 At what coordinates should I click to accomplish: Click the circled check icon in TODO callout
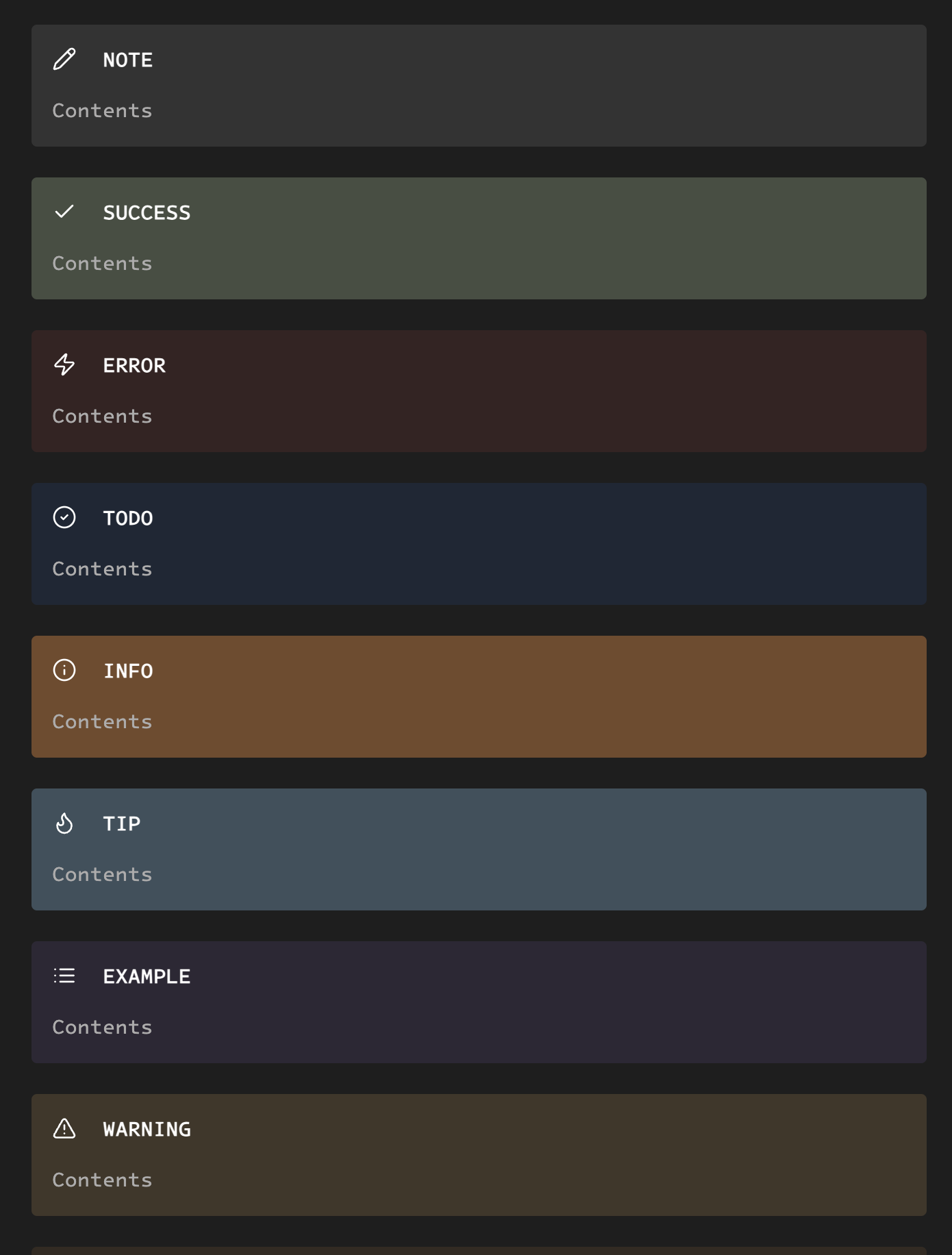tap(64, 517)
